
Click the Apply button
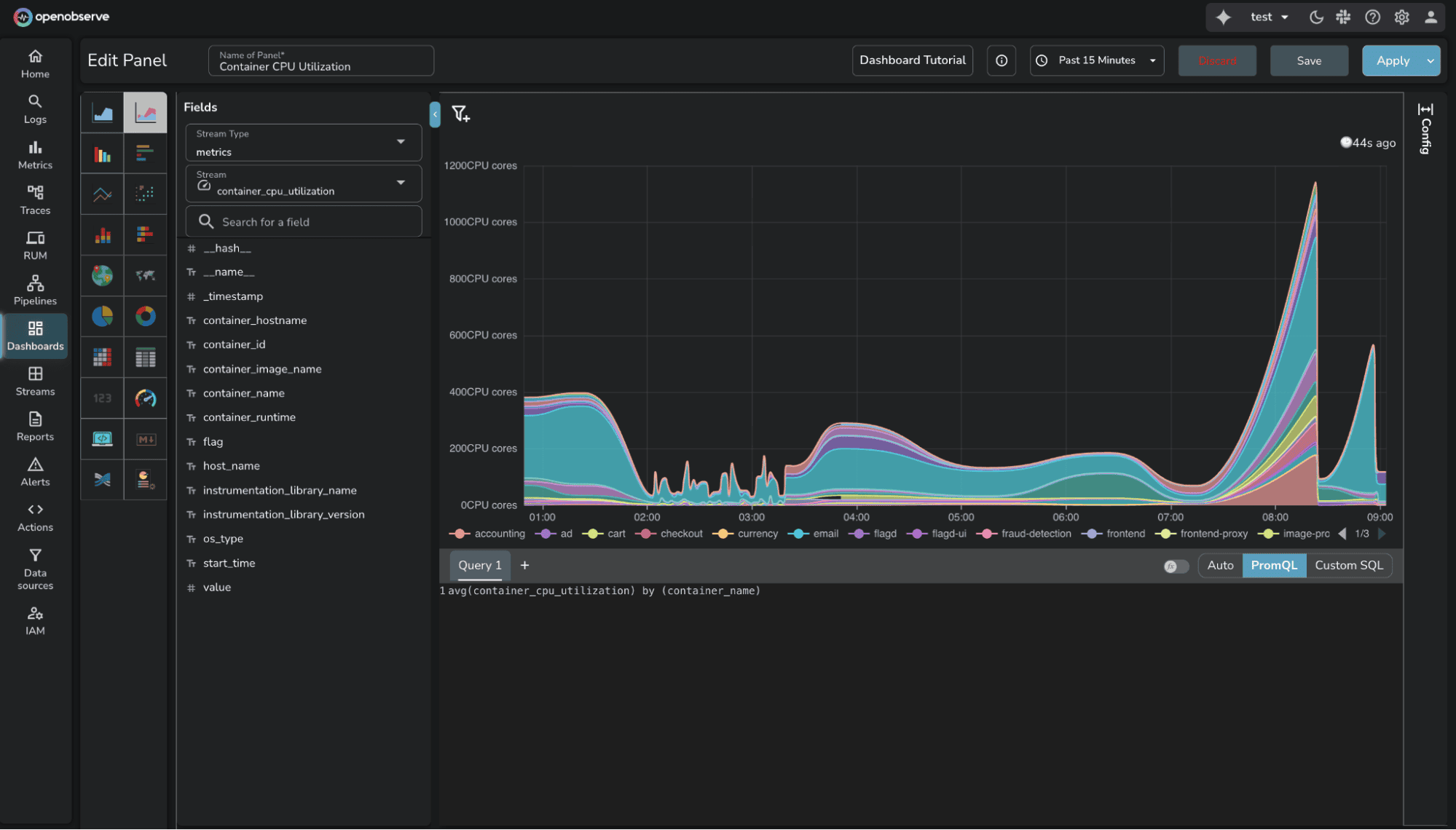coord(1393,60)
